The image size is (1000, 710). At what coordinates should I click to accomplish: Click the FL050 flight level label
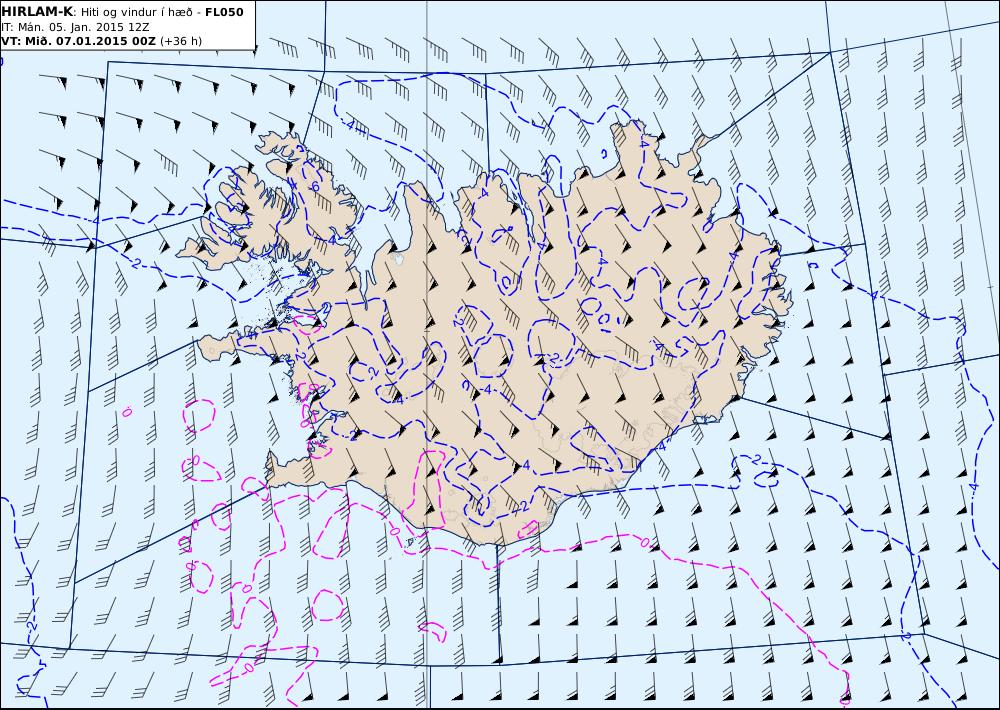(224, 12)
